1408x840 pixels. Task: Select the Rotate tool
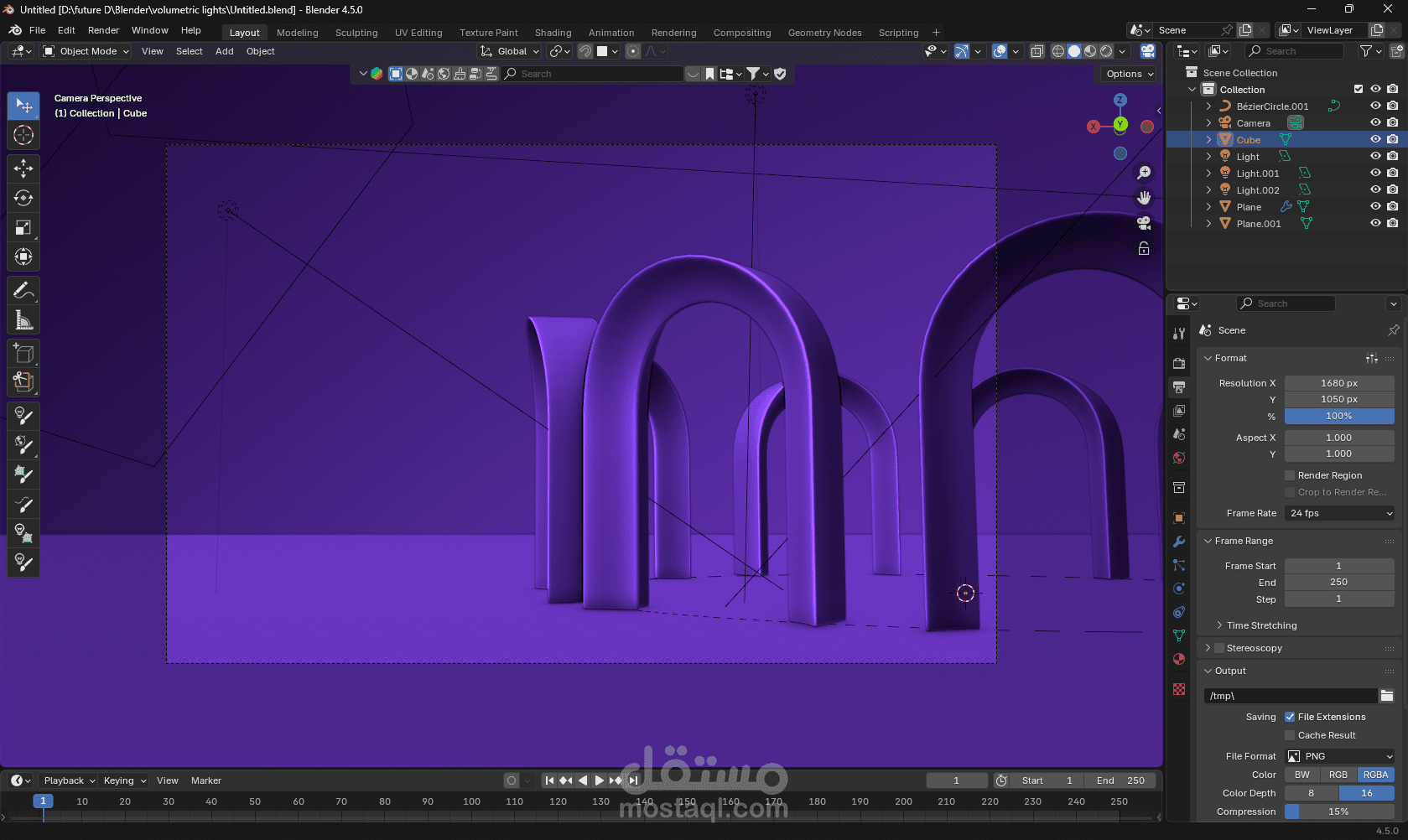click(x=23, y=198)
